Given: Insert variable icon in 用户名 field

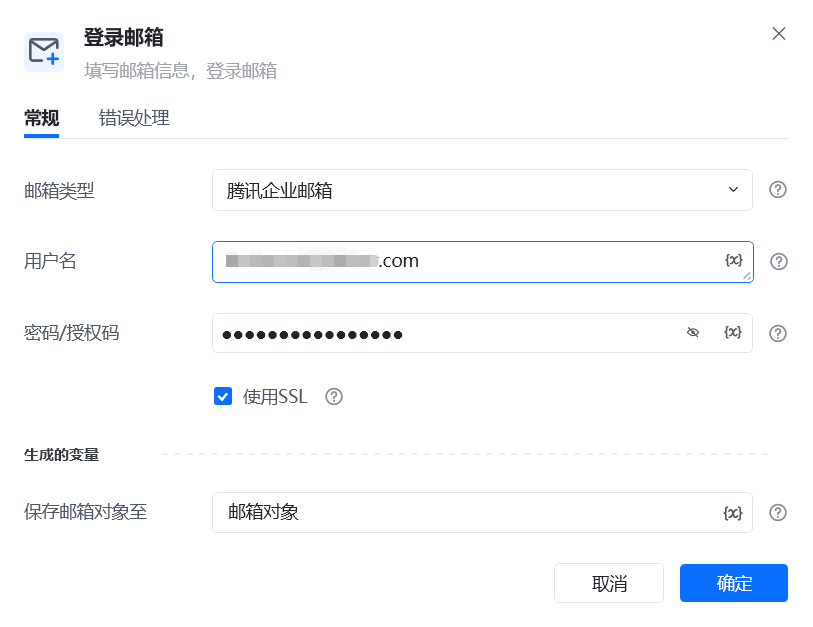Looking at the screenshot, I should pos(734,260).
